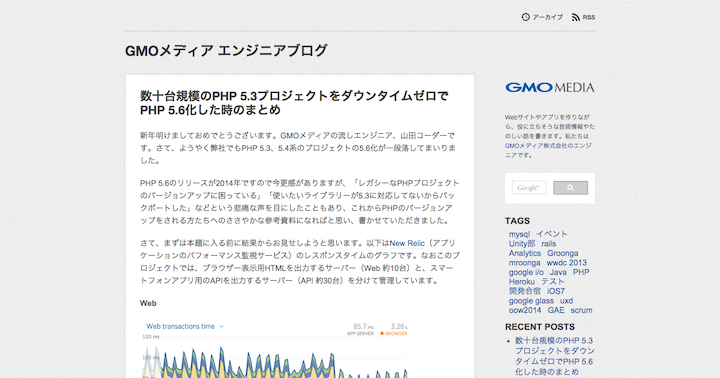
Task: Click the RSS text link
Action: pyautogui.click(x=589, y=17)
